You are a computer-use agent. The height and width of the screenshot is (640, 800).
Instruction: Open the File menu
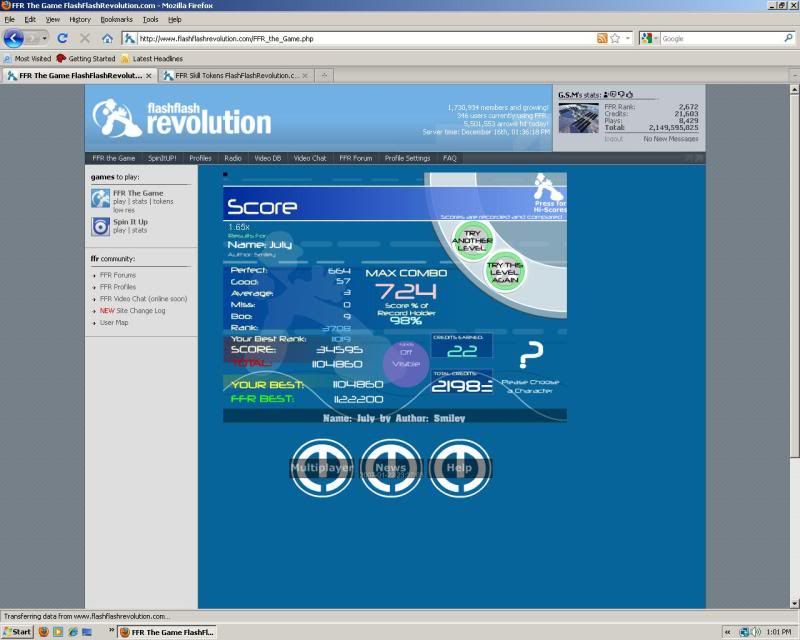(x=10, y=19)
